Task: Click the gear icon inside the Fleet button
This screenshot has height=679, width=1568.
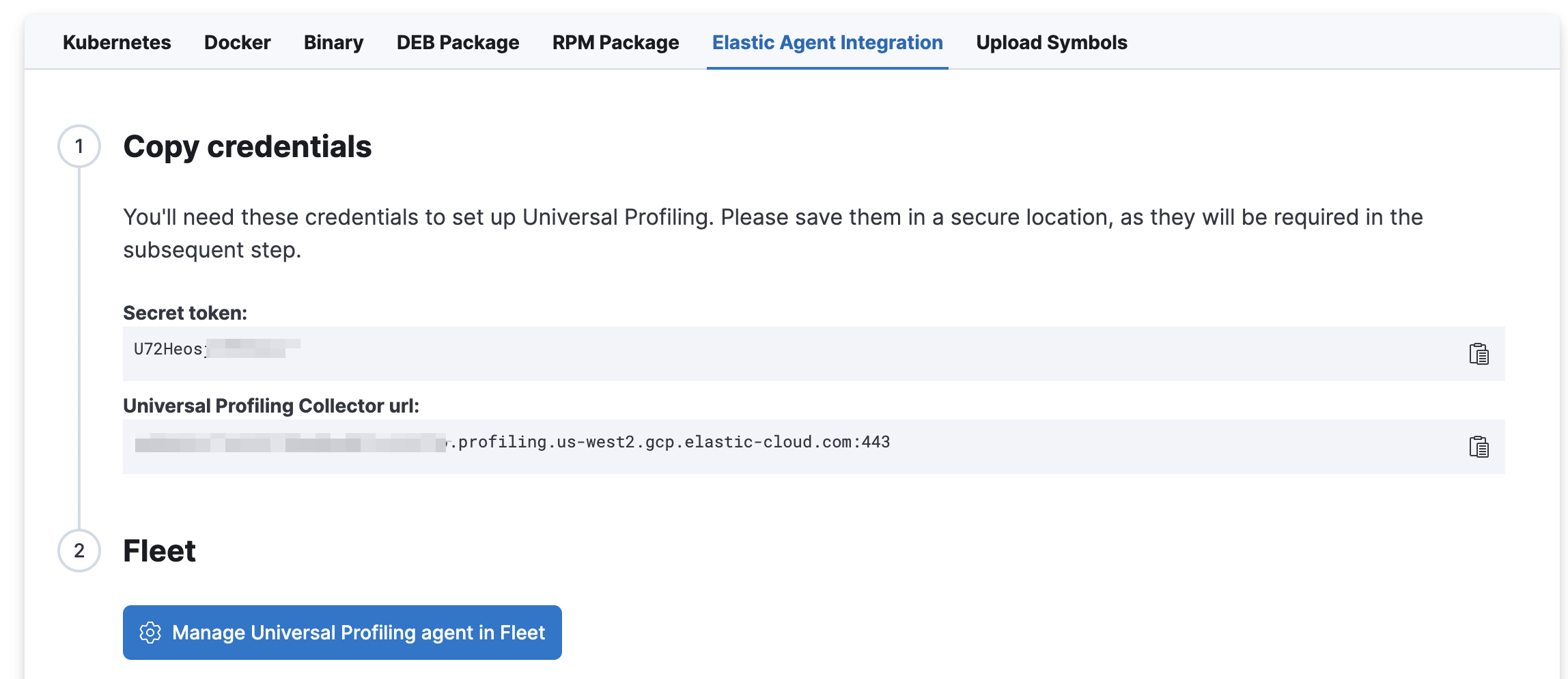Action: [x=152, y=633]
